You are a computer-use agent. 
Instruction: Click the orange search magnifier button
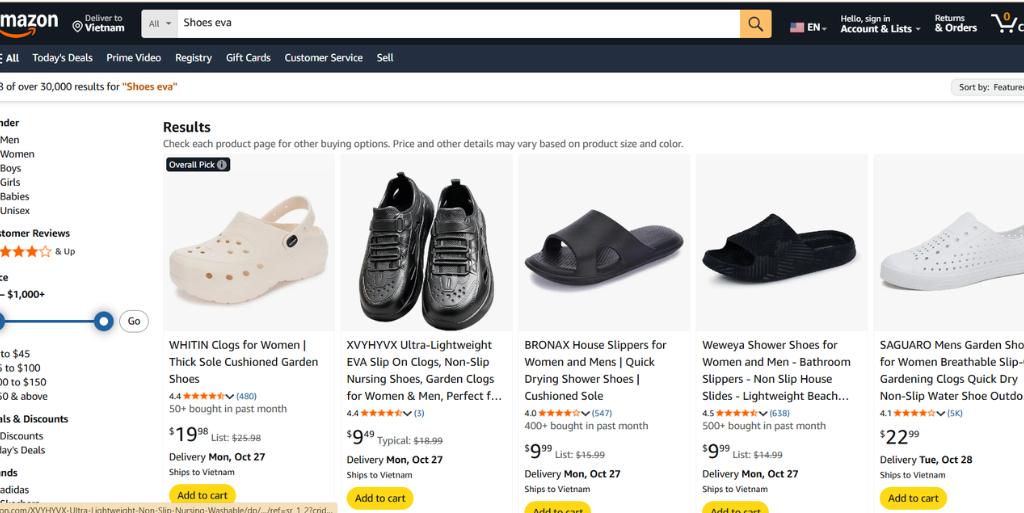tap(755, 23)
